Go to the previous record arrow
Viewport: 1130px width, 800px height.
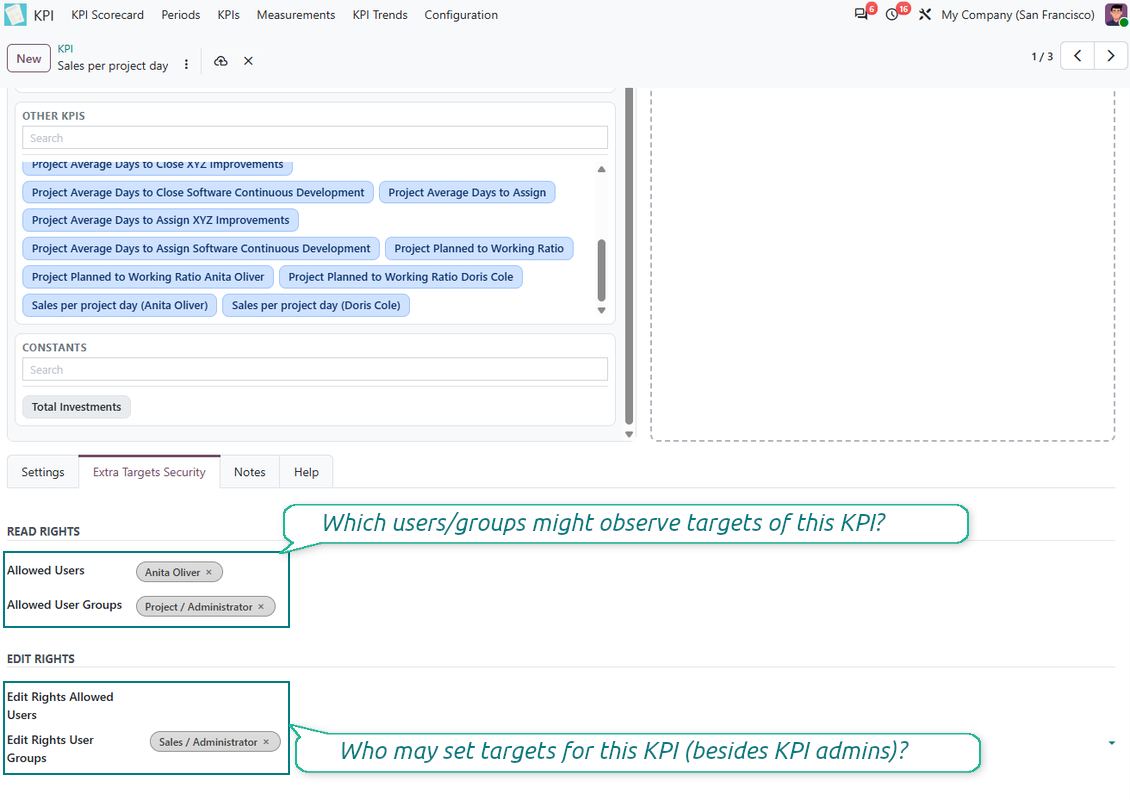(x=1077, y=55)
